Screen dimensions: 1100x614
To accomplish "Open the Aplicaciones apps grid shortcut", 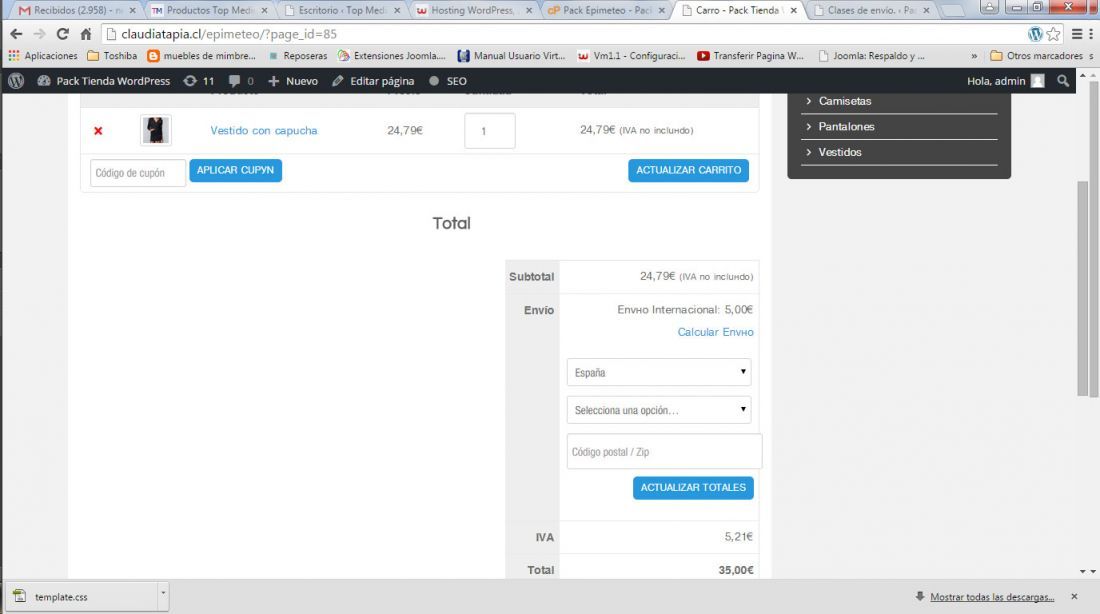I will pos(43,55).
